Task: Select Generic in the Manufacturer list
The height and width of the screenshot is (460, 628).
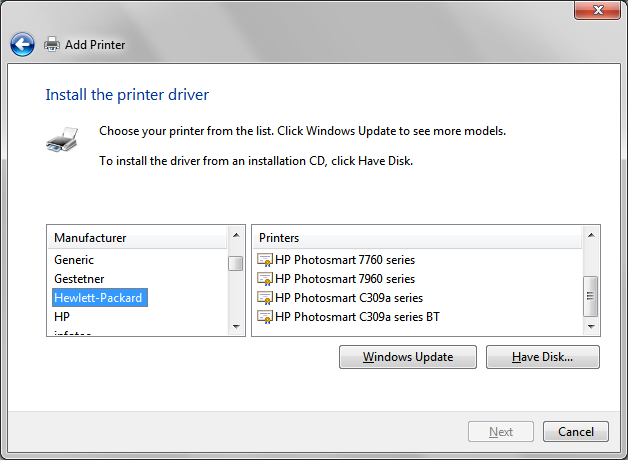Action: [74, 260]
